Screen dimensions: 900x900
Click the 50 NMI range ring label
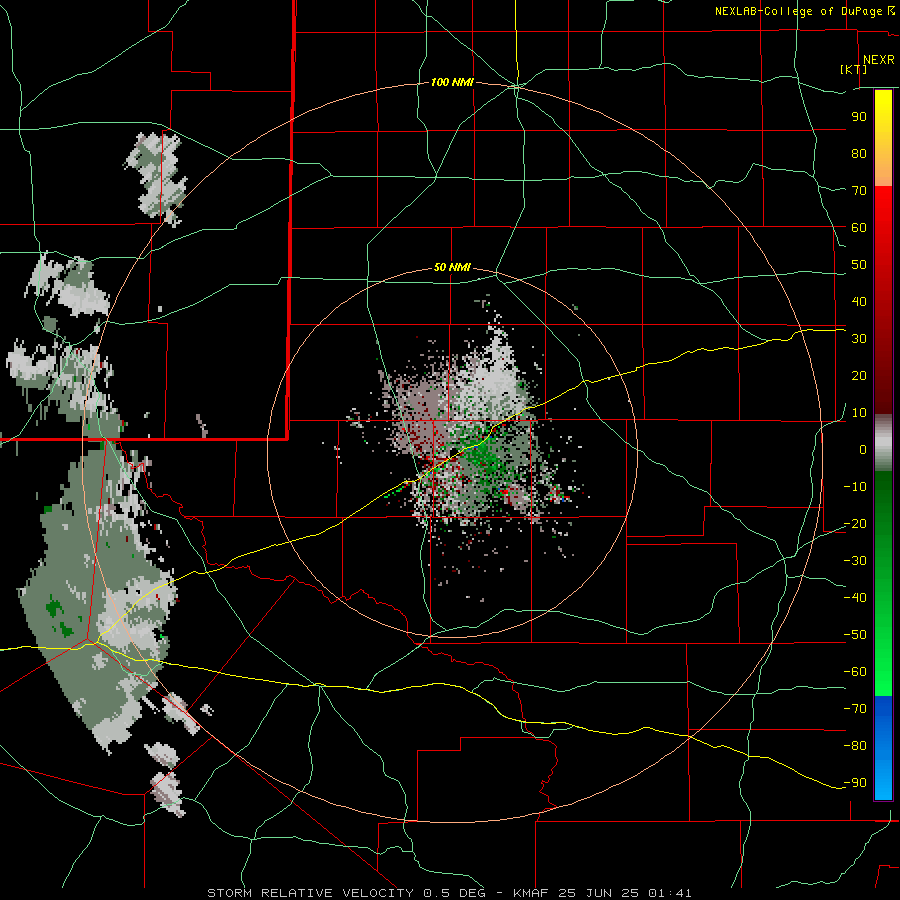452,267
